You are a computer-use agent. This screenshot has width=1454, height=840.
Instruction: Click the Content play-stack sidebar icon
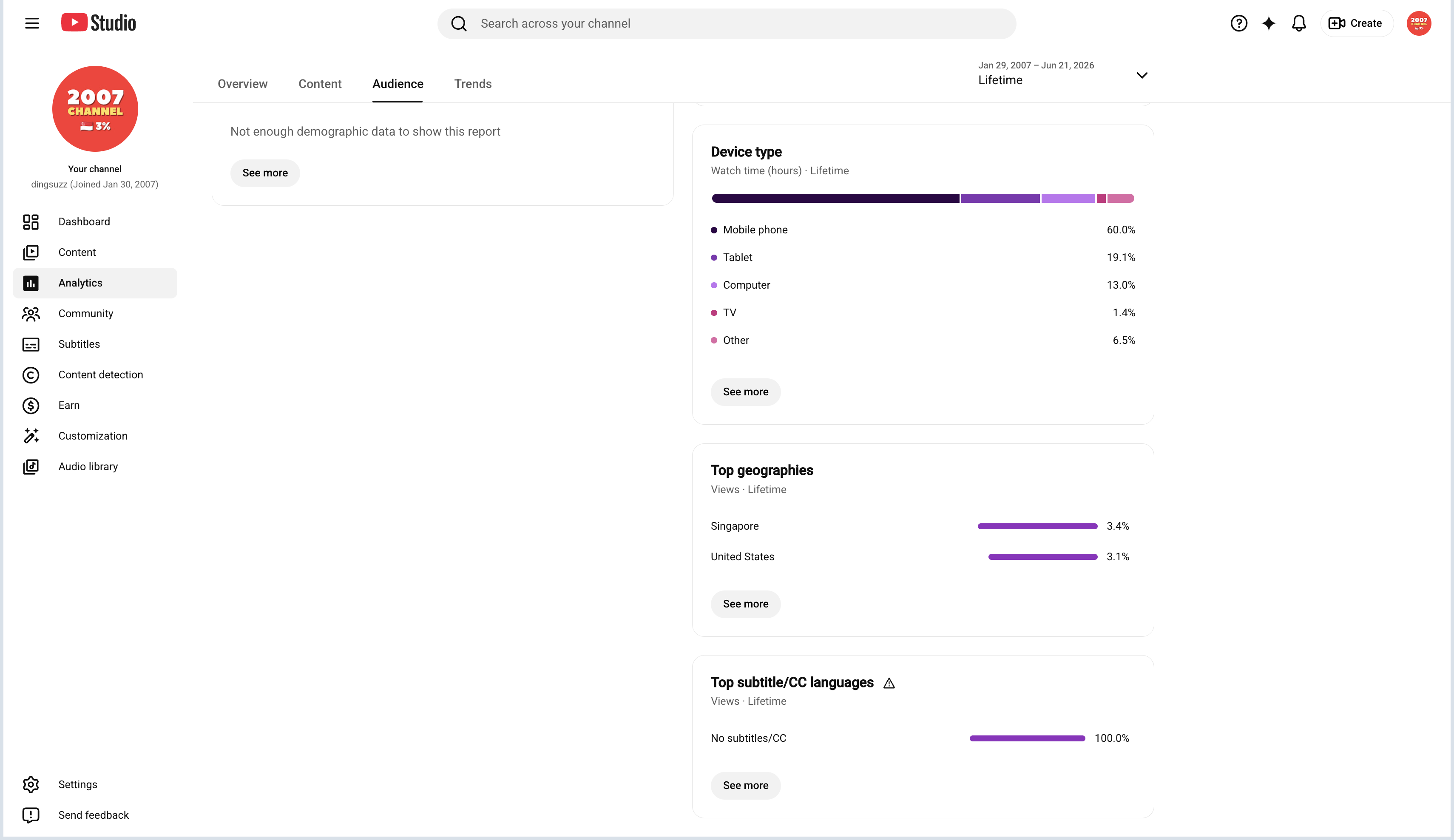click(x=31, y=253)
